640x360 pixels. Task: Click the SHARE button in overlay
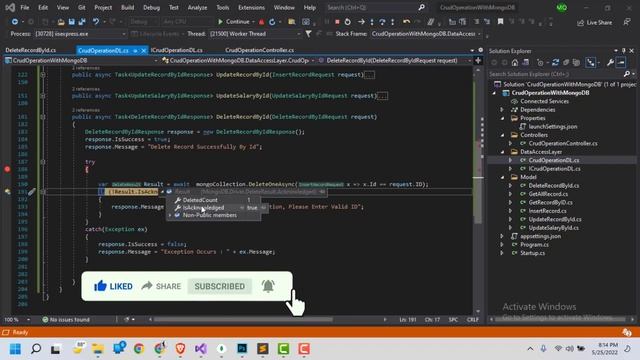coord(161,287)
